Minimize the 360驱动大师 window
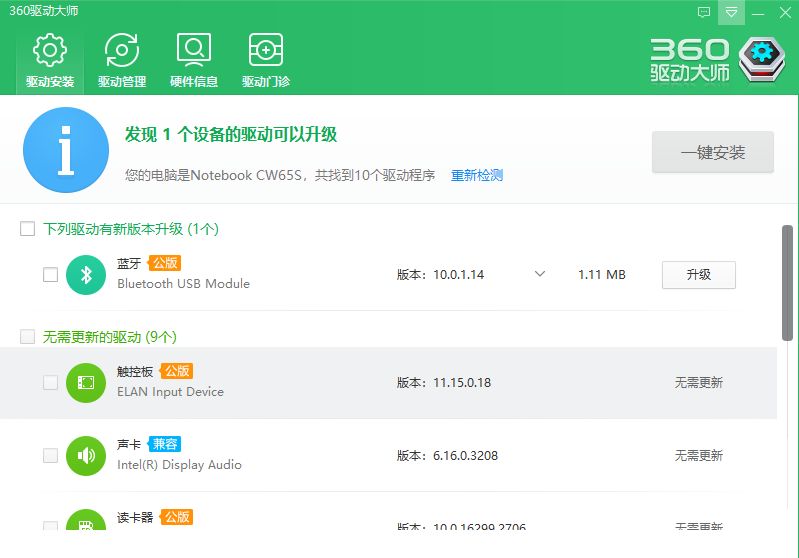This screenshot has height=558, width=799. coord(758,12)
